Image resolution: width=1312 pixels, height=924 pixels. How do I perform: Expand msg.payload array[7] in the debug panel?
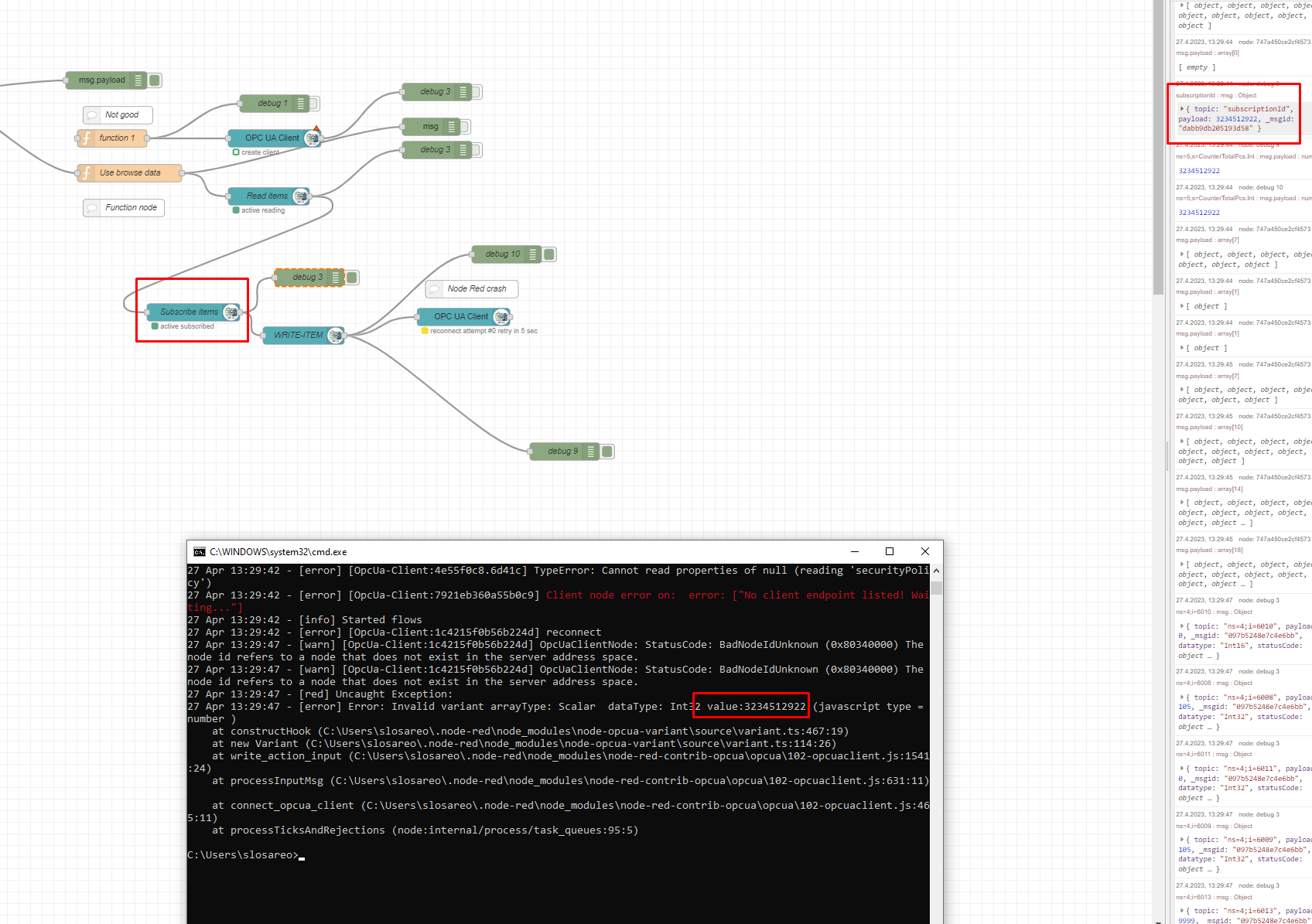pyautogui.click(x=1181, y=254)
